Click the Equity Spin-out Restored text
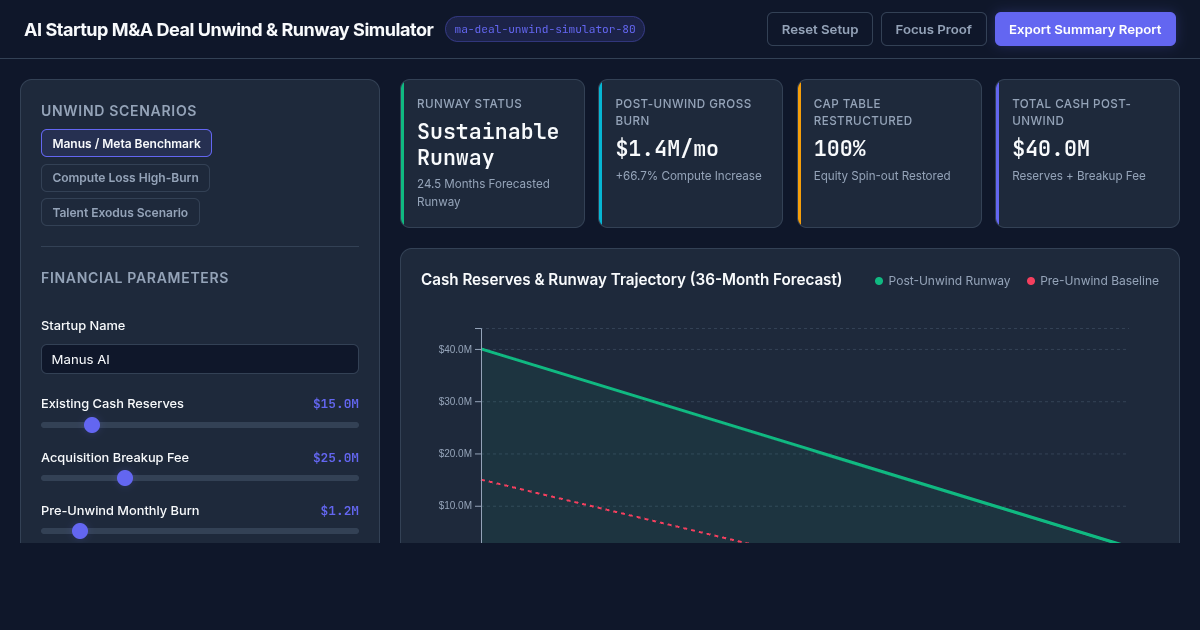This screenshot has width=1200, height=630. (x=882, y=176)
